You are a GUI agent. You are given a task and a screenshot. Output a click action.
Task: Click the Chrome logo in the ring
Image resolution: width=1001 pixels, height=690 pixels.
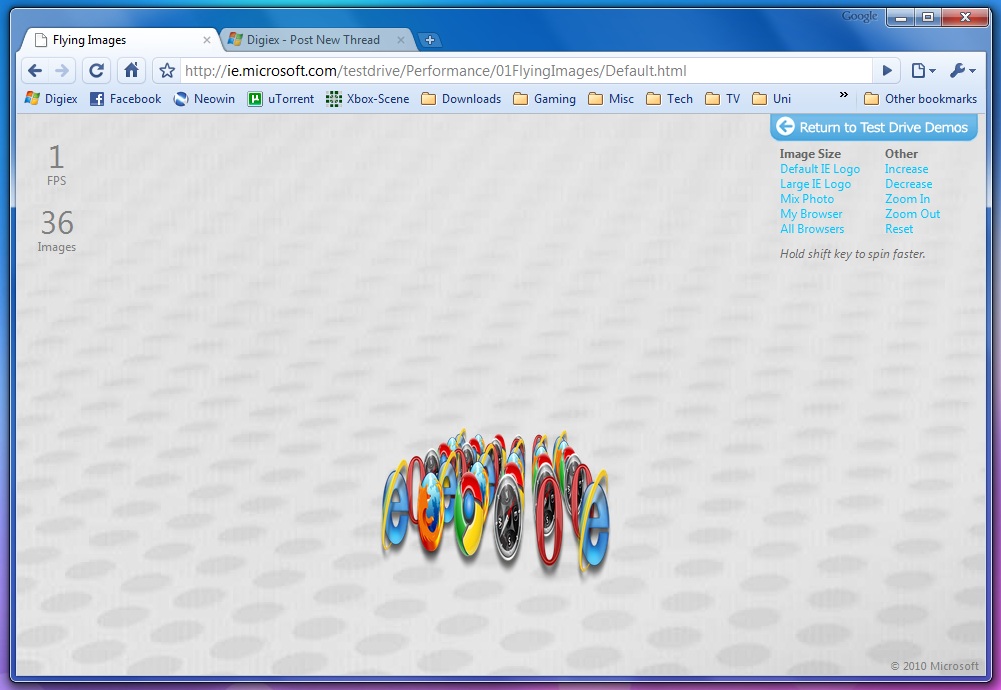[471, 512]
